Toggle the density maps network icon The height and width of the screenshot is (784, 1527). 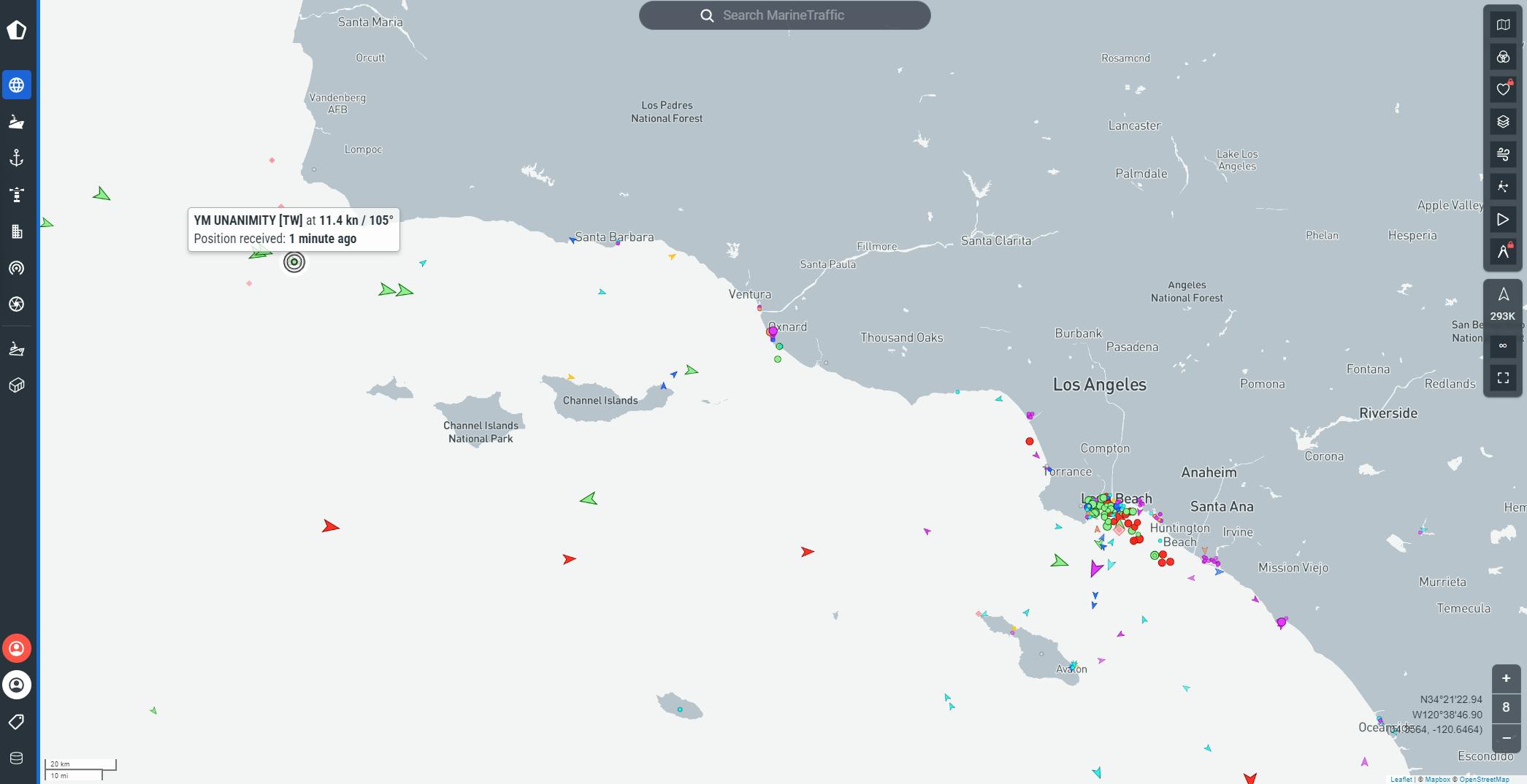click(1503, 187)
